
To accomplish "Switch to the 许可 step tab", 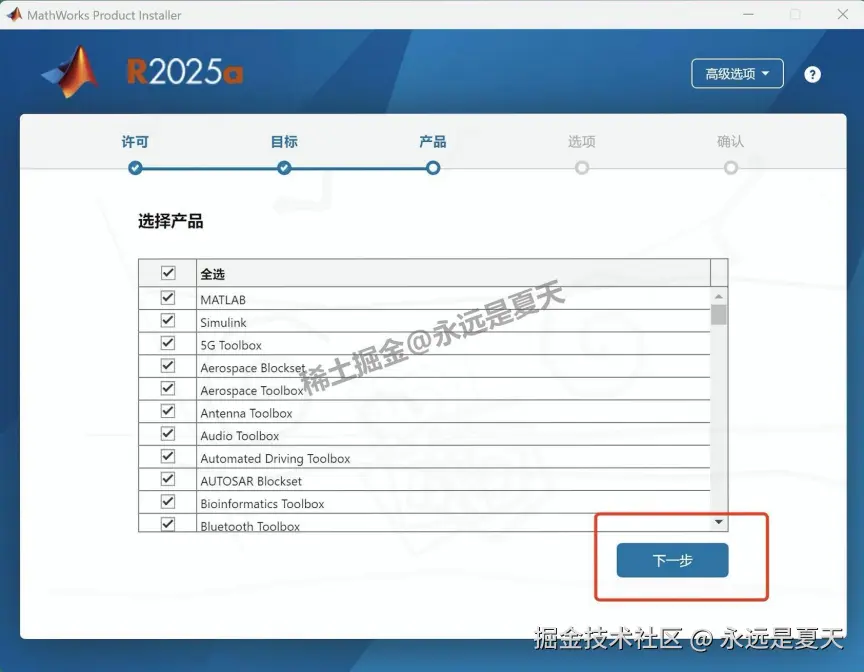I will click(x=134, y=142).
